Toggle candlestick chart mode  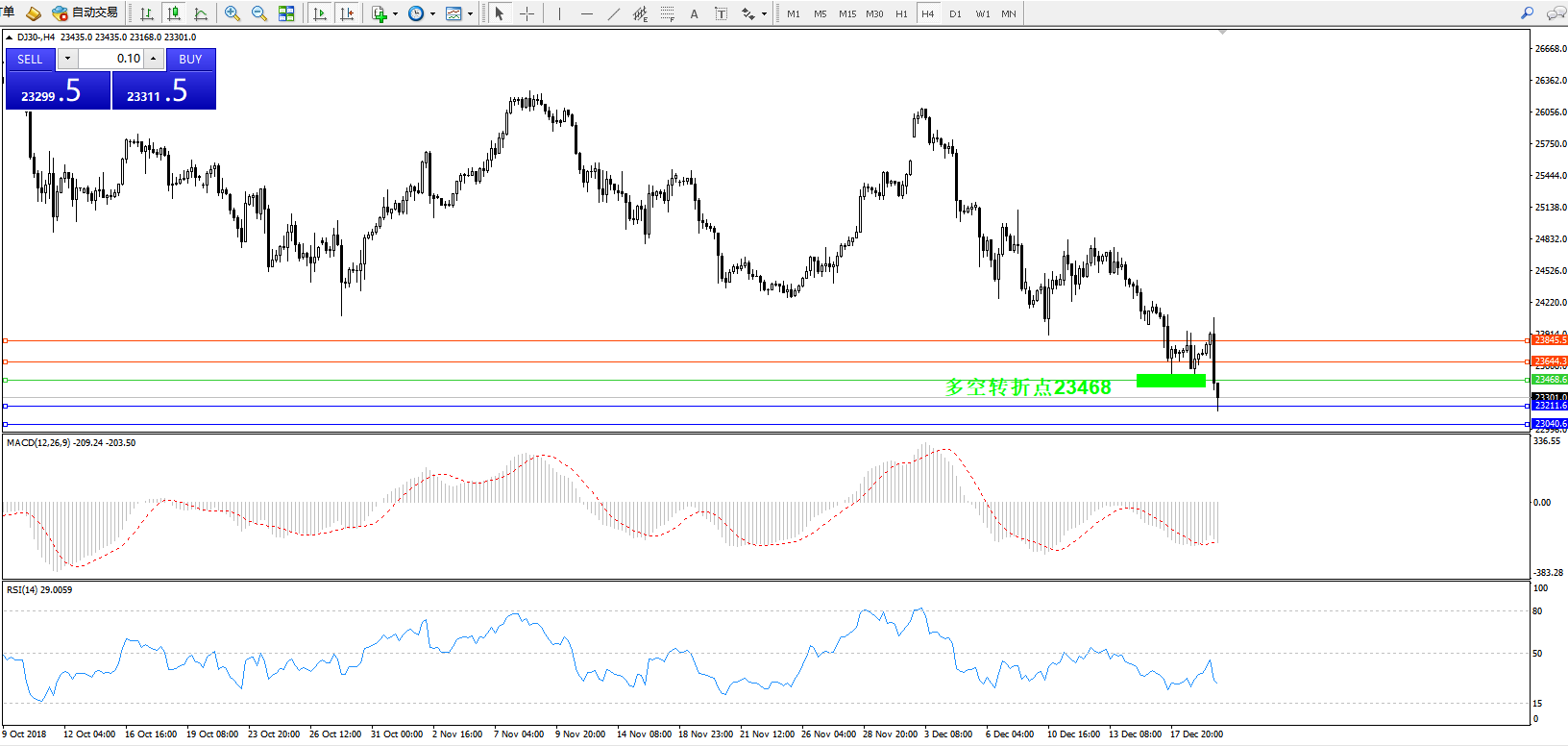click(x=174, y=13)
